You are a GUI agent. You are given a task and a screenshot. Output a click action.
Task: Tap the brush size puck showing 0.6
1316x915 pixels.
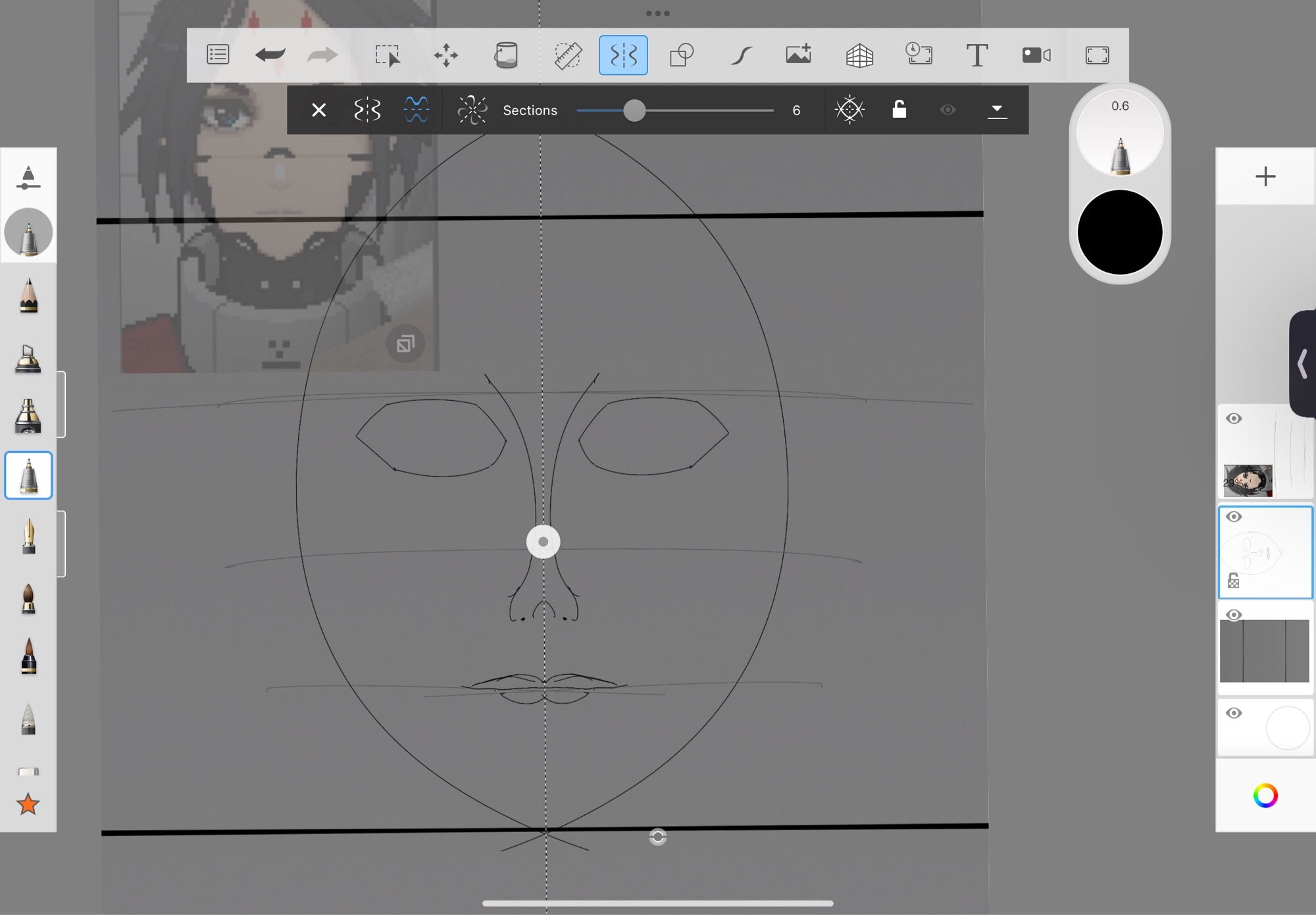(1120, 132)
